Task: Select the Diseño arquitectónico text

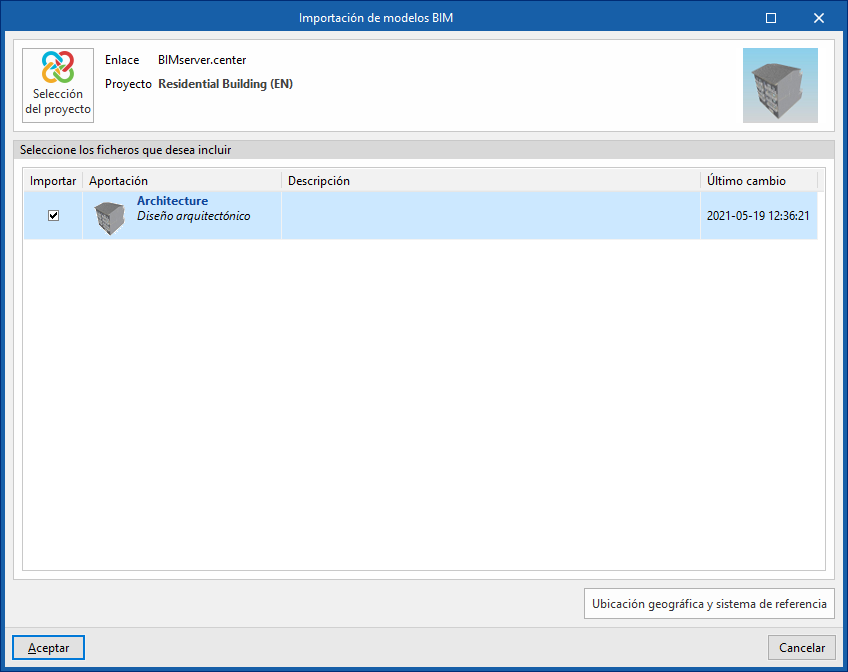Action: (x=194, y=216)
